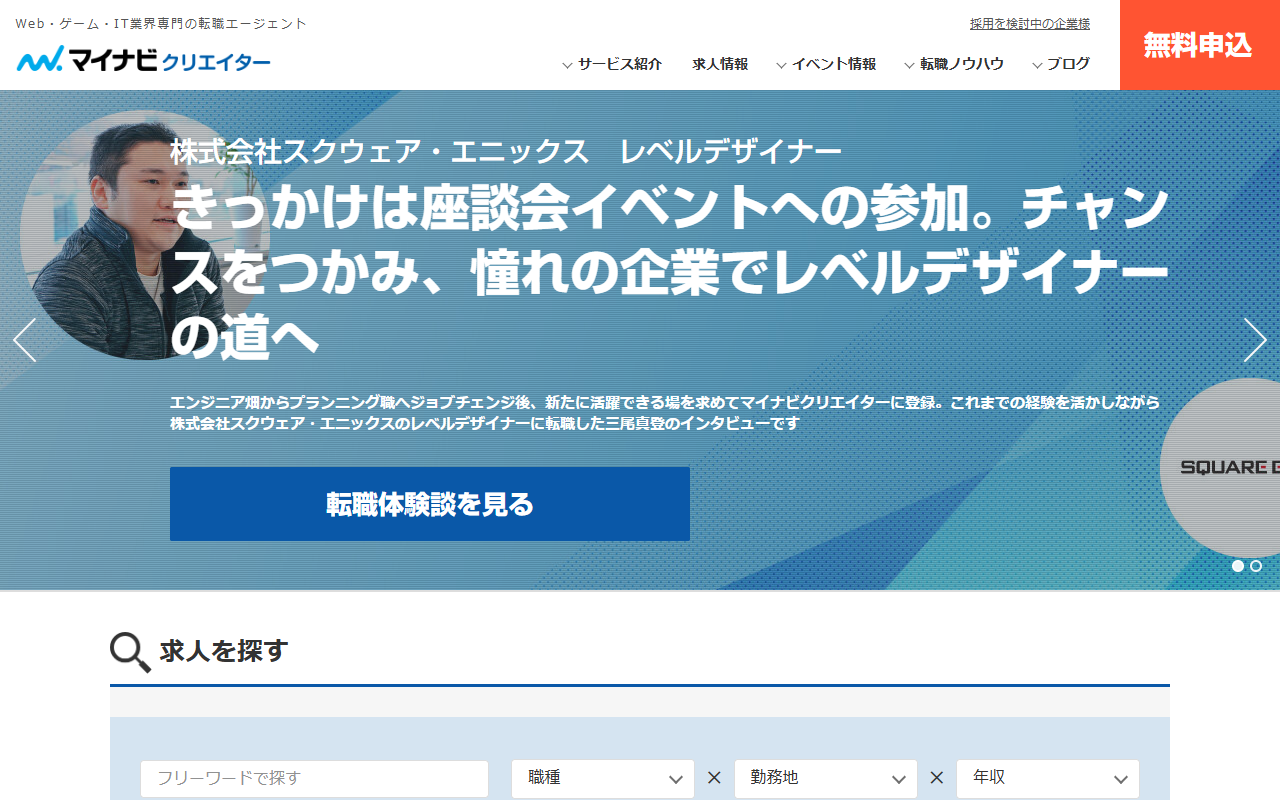Go to next carousel slide arrow

pos(1255,340)
